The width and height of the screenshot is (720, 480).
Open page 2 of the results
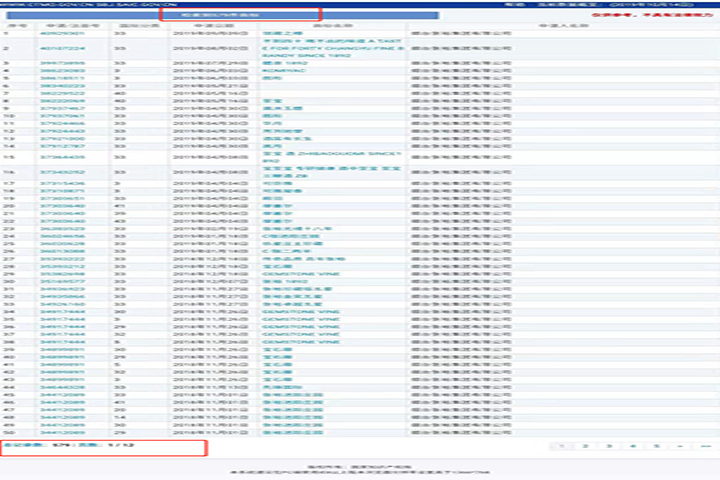585,445
